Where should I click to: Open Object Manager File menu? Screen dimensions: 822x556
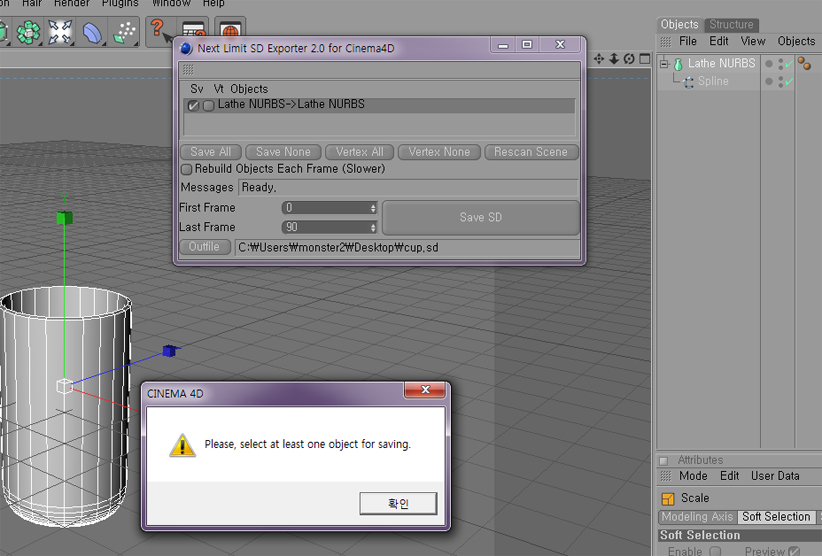click(688, 41)
